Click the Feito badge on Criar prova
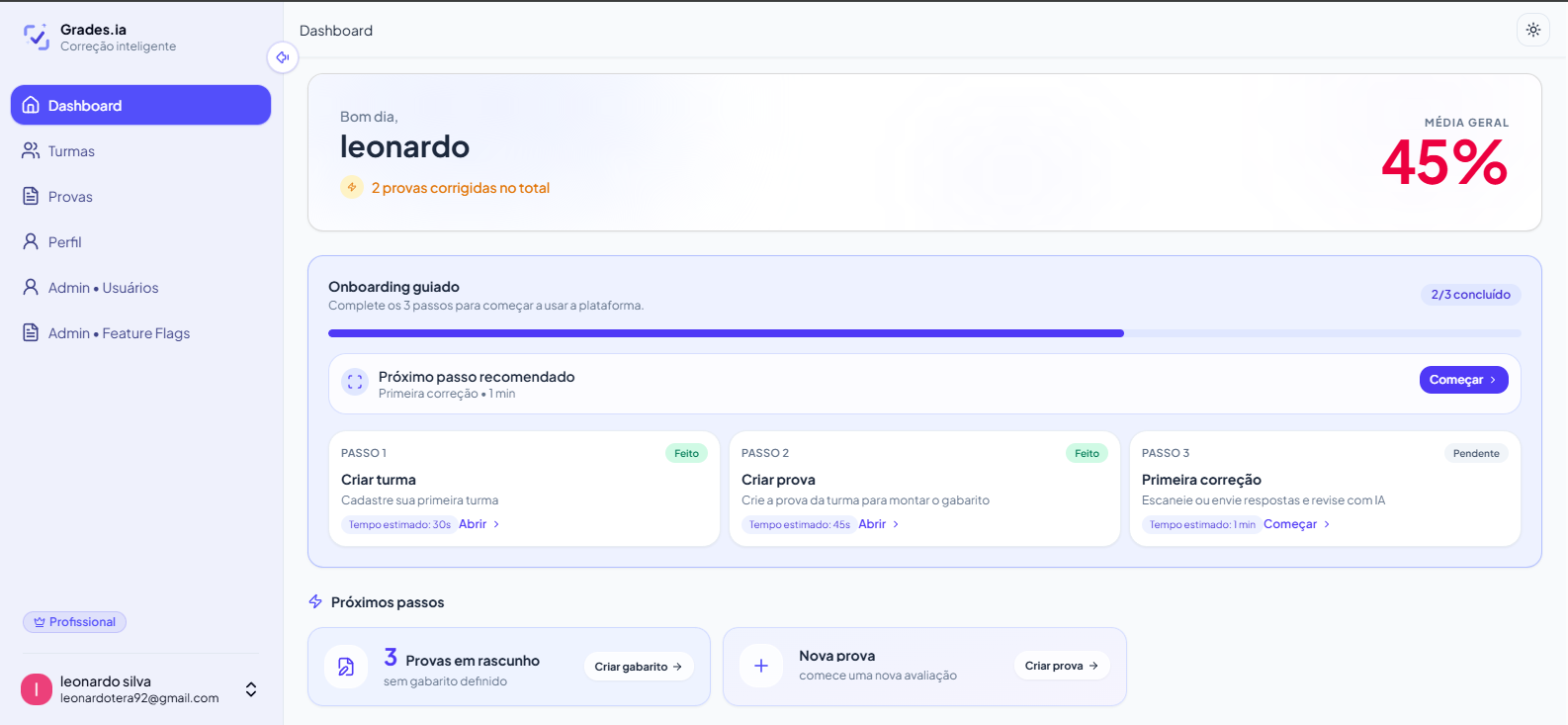This screenshot has width=1568, height=725. click(1087, 453)
